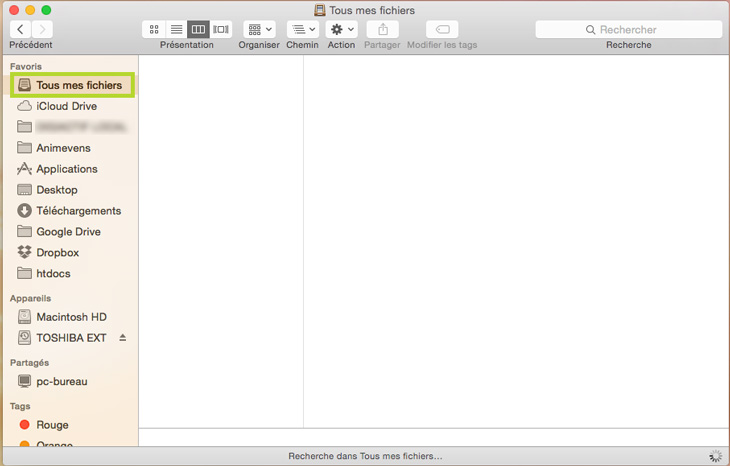Viewport: 730px width, 466px height.
Task: Select the Rouge red tag
Action: pyautogui.click(x=52, y=425)
